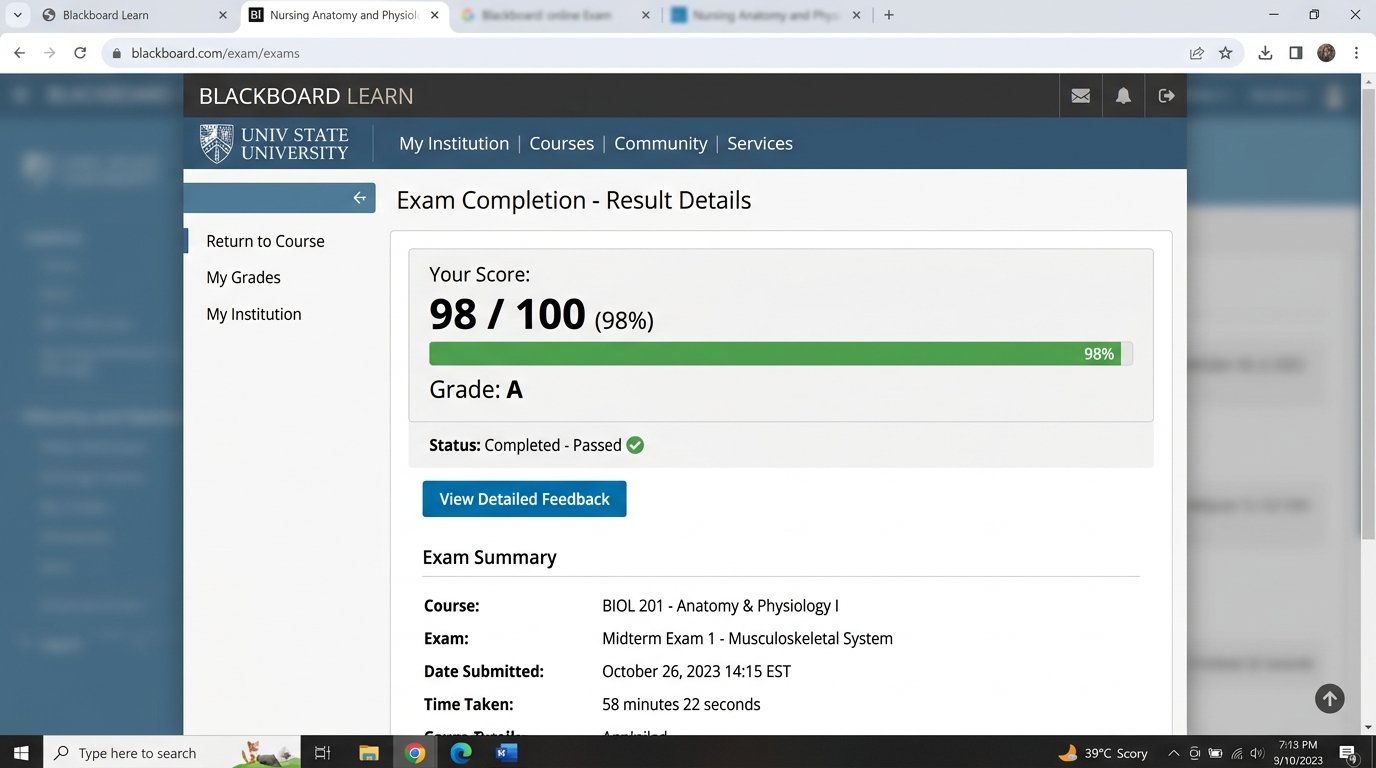Click the Blackboard logout icon
Screen dimensions: 1376x768
click(1166, 96)
